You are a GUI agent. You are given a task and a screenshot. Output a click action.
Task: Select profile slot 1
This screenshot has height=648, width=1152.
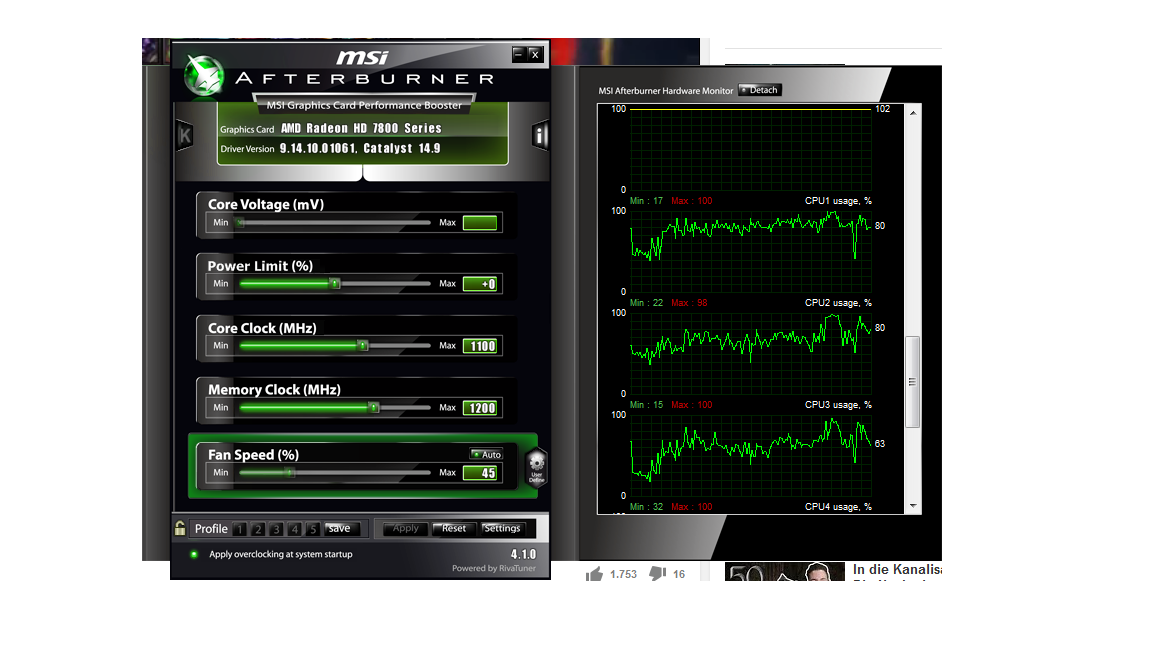pos(240,529)
